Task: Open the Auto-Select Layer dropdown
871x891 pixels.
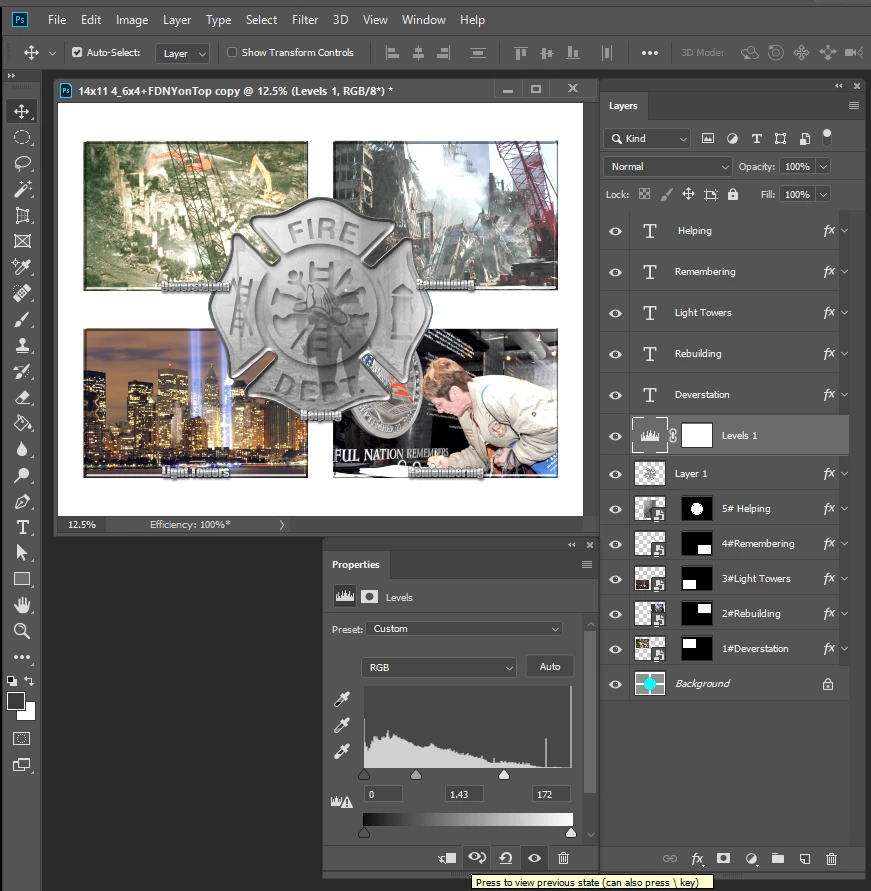Action: click(182, 53)
